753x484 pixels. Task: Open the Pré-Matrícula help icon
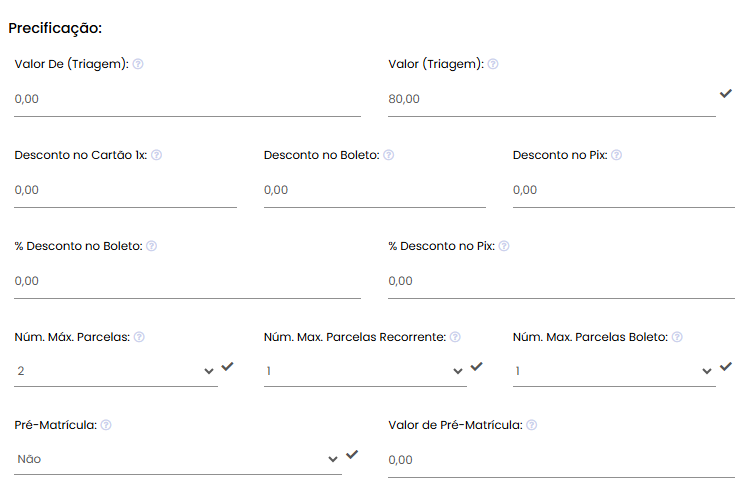(x=106, y=425)
